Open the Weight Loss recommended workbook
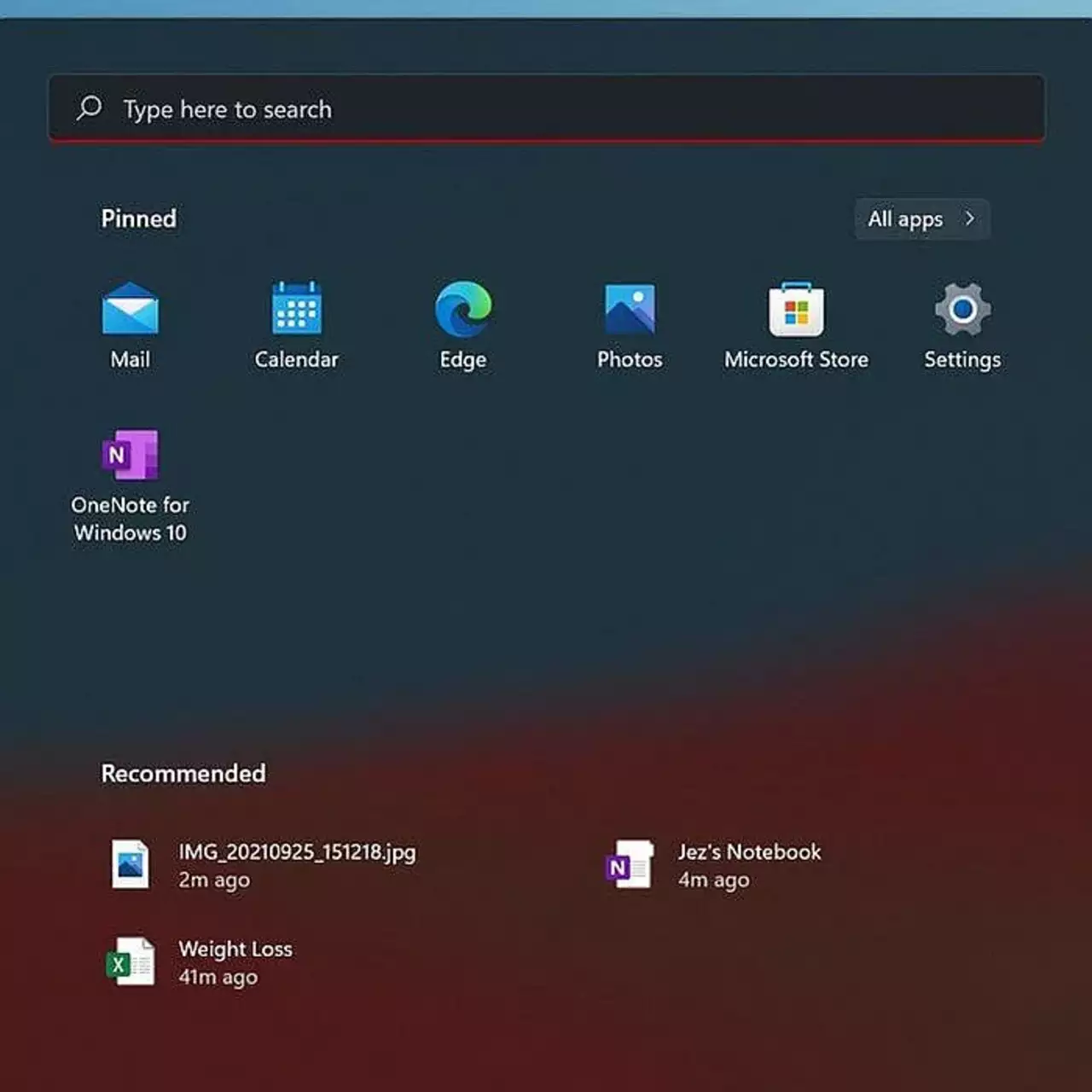The height and width of the screenshot is (1092, 1092). (200, 961)
